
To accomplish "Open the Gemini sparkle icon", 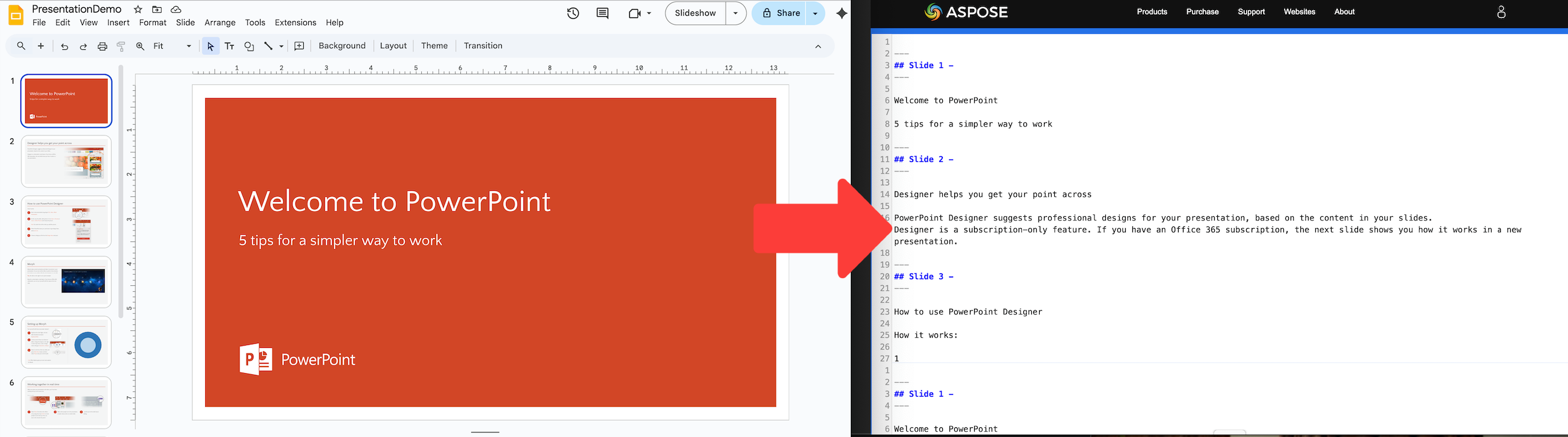I will [841, 13].
